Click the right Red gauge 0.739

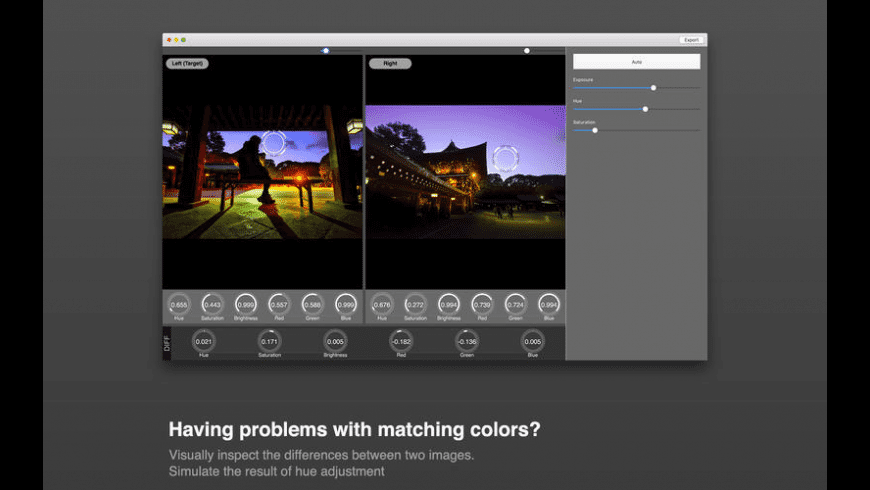482,305
